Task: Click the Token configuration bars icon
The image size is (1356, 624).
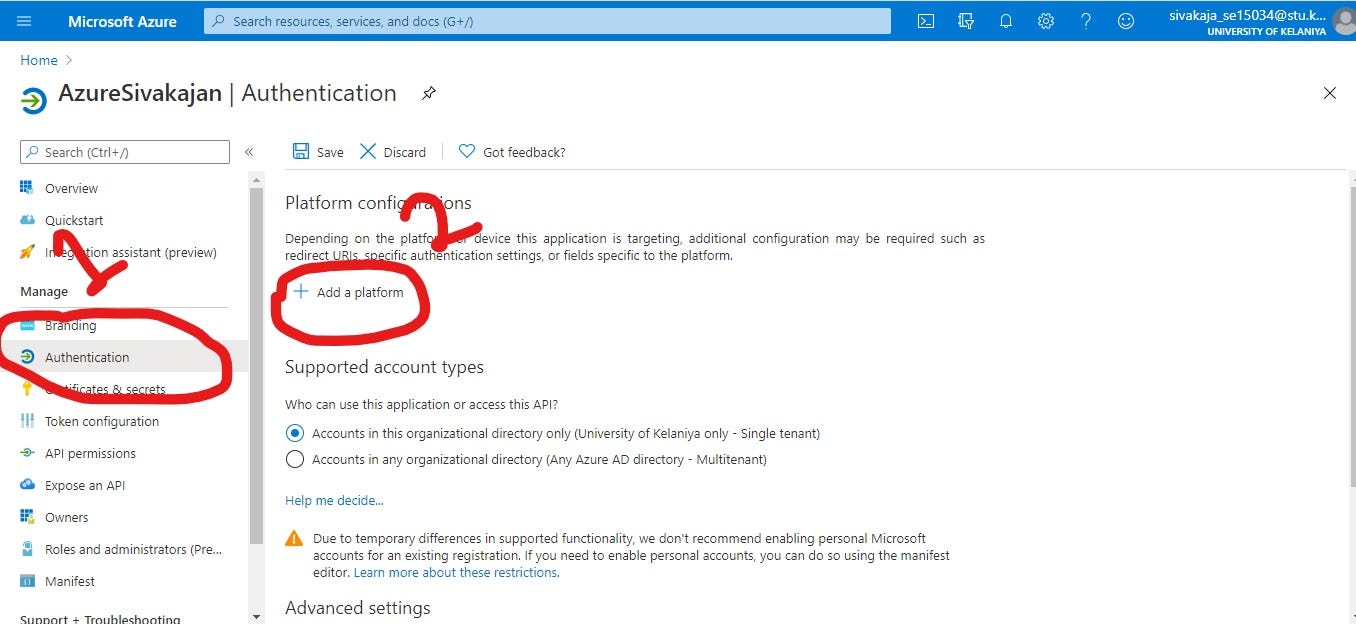Action: click(x=27, y=421)
